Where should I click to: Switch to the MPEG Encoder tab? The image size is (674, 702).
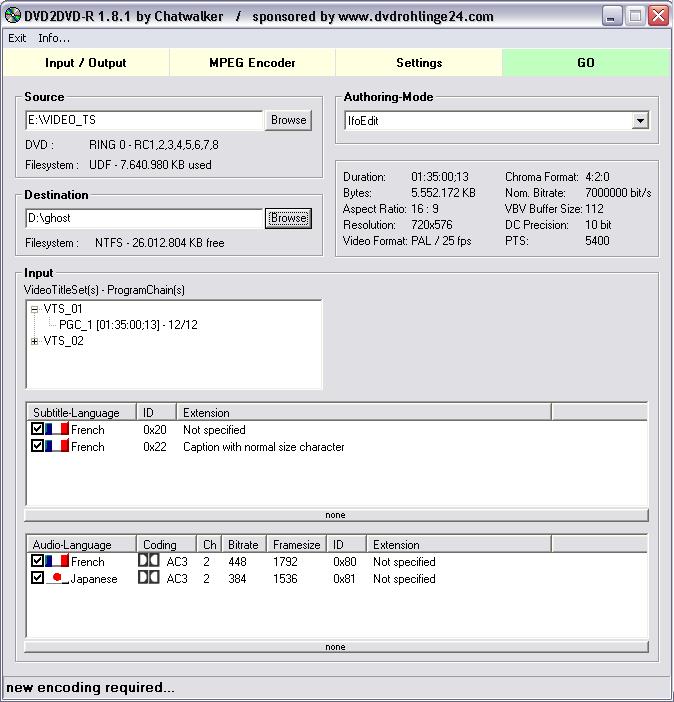point(252,63)
